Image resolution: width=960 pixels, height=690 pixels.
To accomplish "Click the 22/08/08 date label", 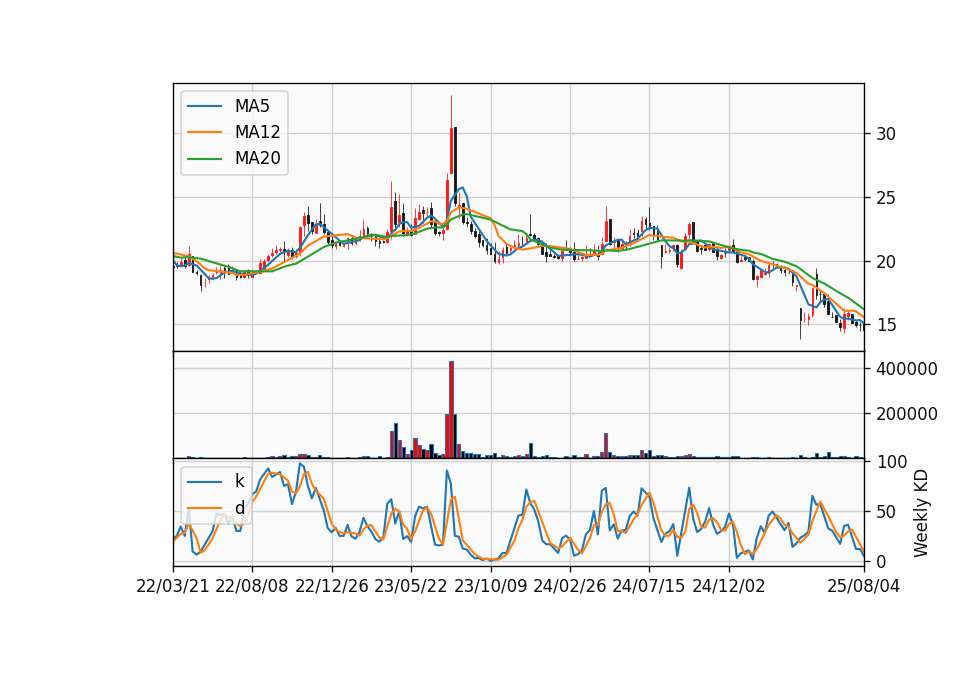I will coord(252,586).
